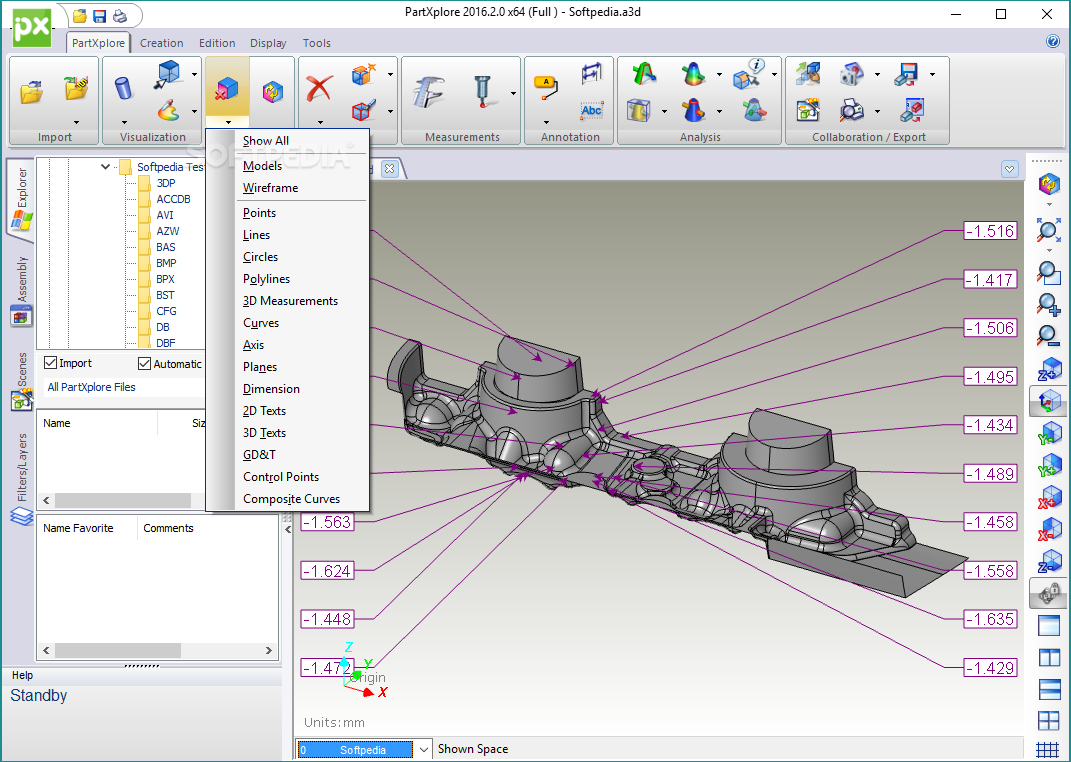
Task: Toggle the isometric view button
Action: click(x=1048, y=401)
